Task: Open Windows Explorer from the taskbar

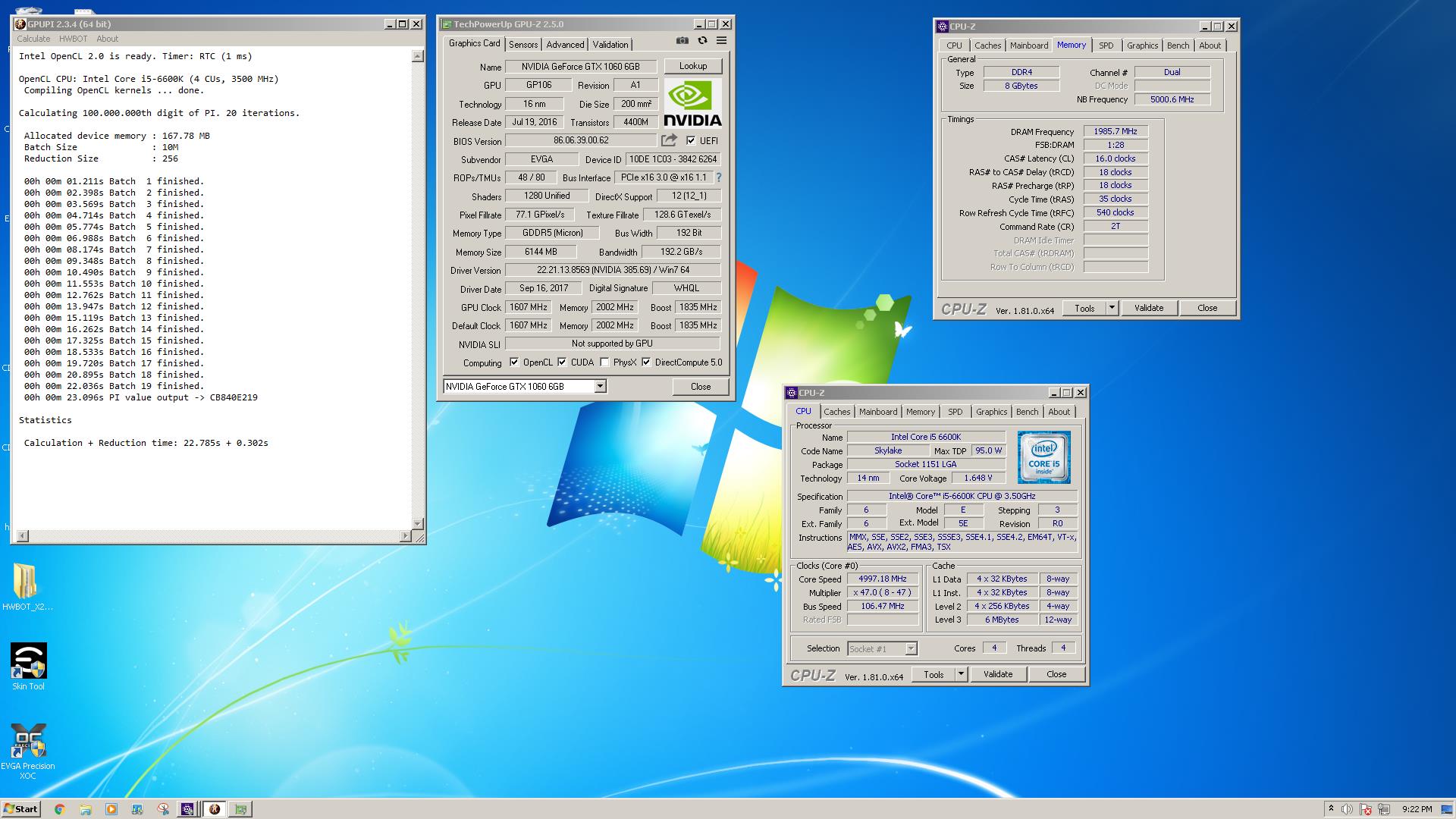Action: coord(86,809)
